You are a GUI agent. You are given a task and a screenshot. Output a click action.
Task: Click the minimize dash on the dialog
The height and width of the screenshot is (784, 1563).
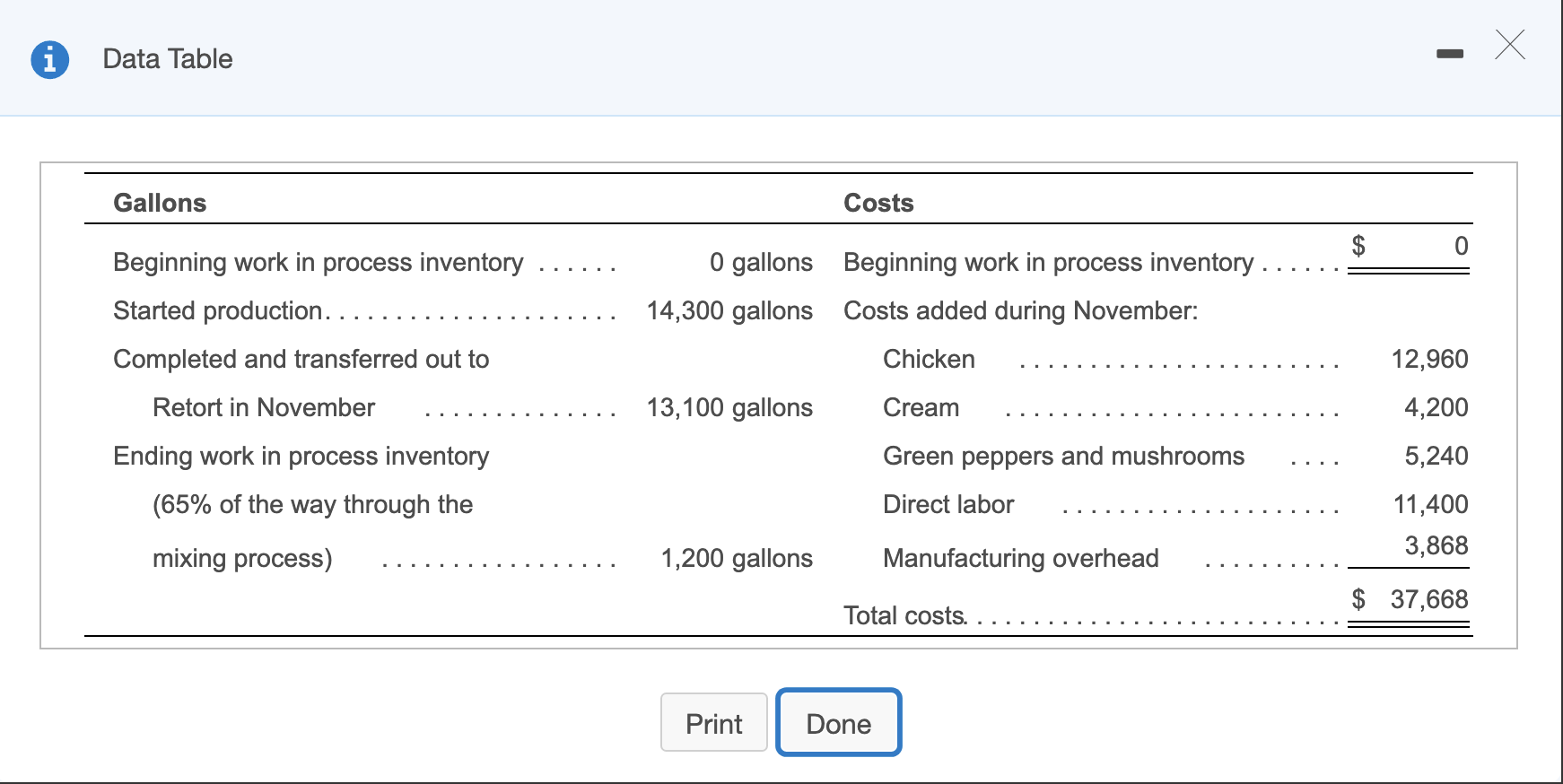(x=1450, y=54)
